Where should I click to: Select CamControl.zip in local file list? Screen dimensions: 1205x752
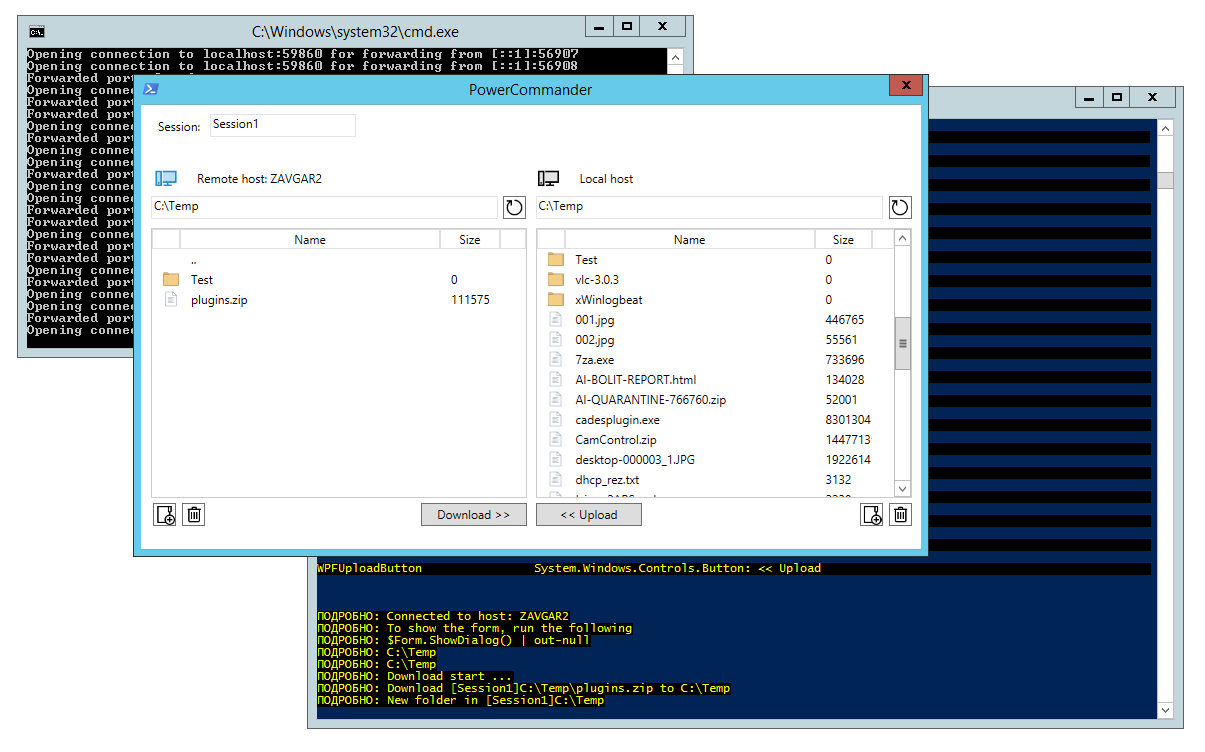[x=615, y=440]
